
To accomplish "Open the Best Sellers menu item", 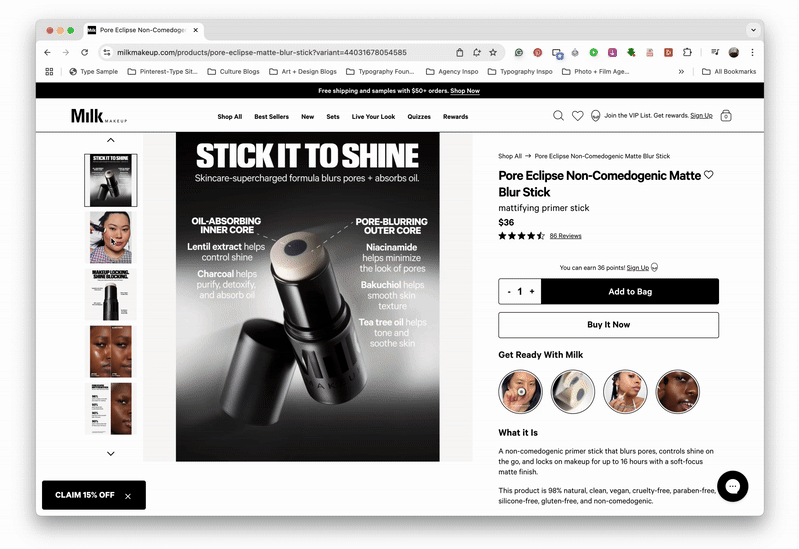I will [x=272, y=117].
